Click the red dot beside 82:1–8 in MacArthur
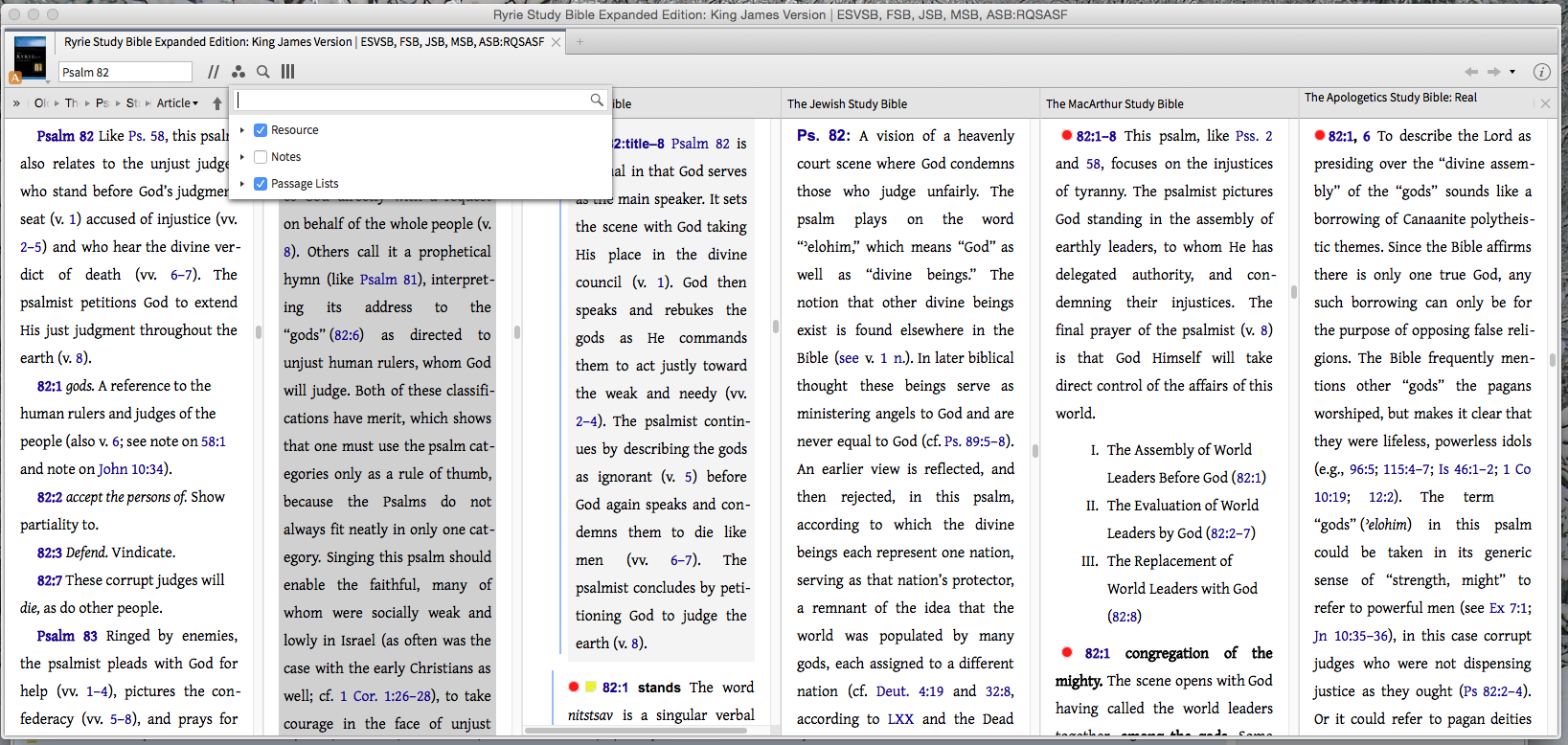The height and width of the screenshot is (745, 1568). click(1066, 136)
